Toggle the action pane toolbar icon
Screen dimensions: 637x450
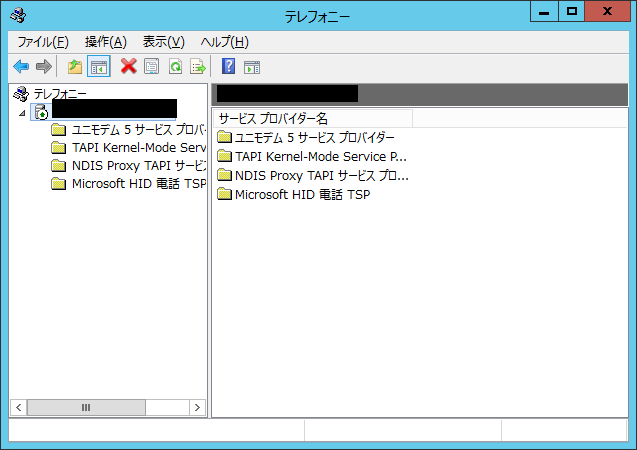coord(252,67)
